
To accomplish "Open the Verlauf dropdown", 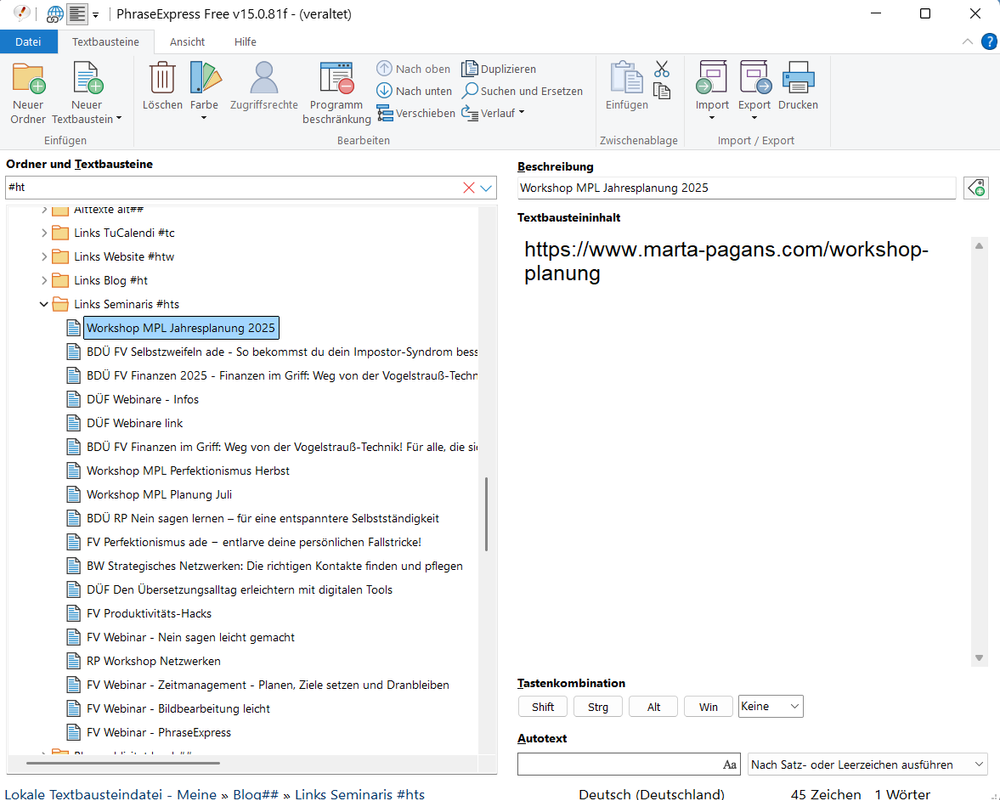I will click(x=493, y=113).
